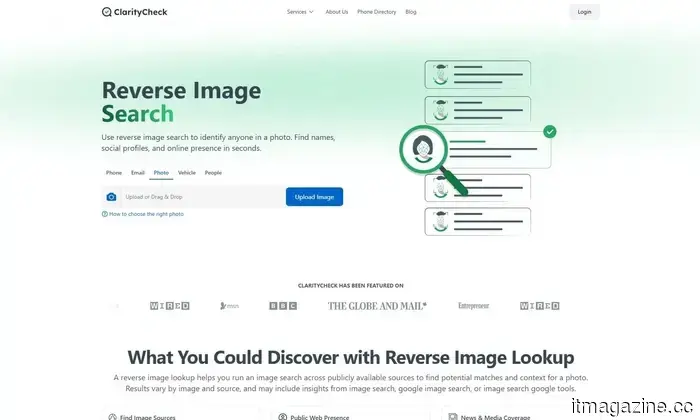Viewport: 700px width, 420px height.
Task: Click the Reverse Image Search heading
Action: click(181, 102)
